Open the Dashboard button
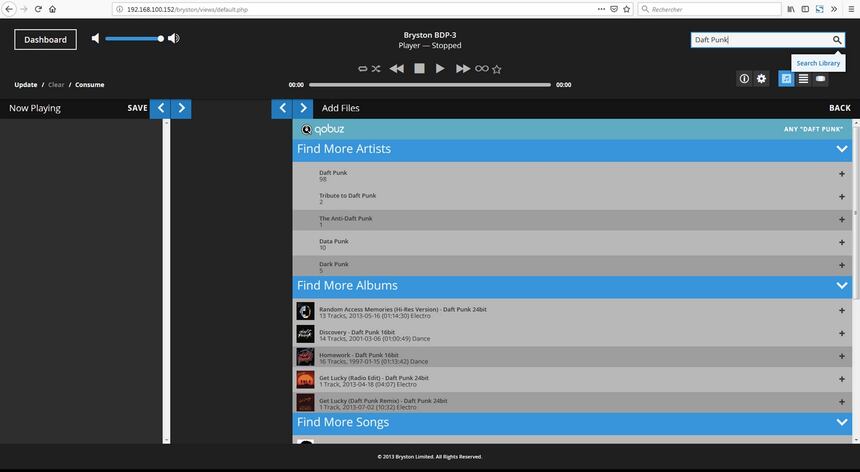The width and height of the screenshot is (860, 472). click(x=46, y=39)
